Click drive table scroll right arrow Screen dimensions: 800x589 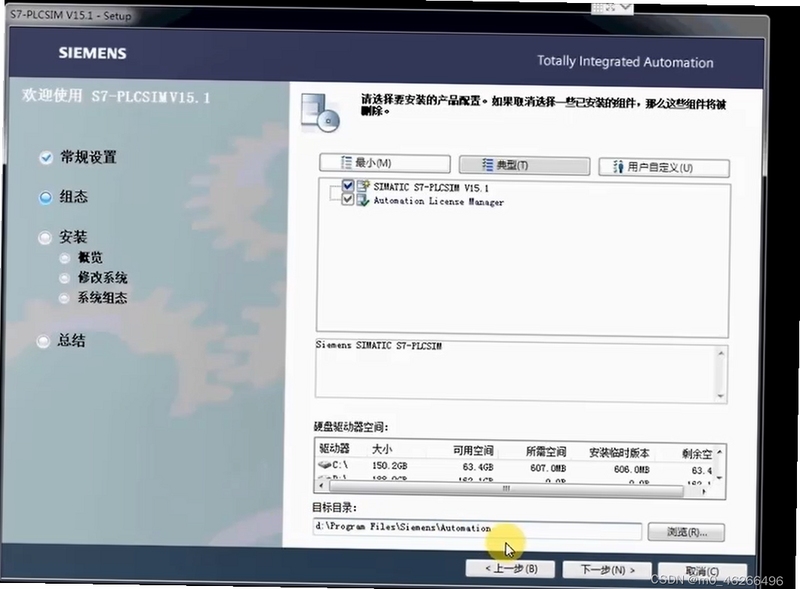click(x=704, y=492)
